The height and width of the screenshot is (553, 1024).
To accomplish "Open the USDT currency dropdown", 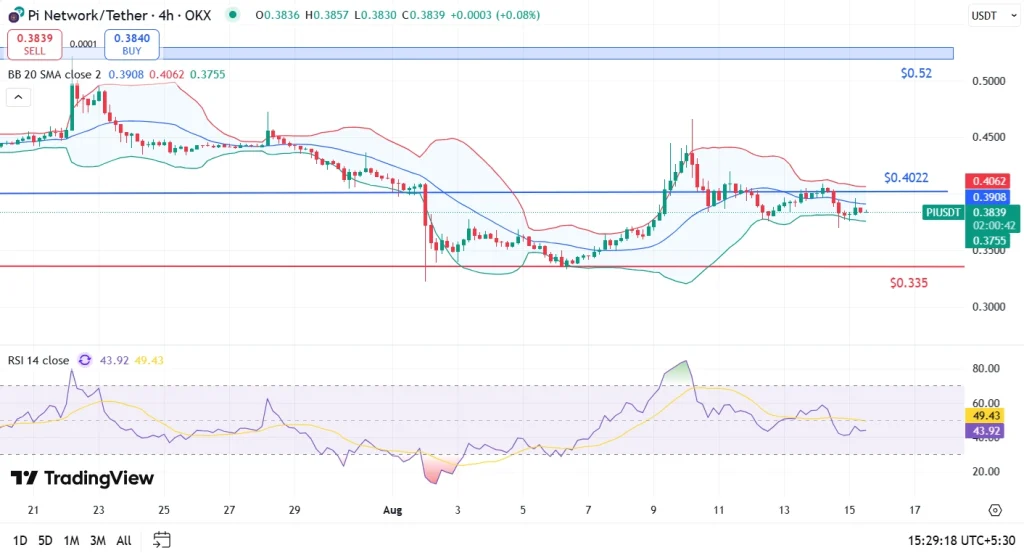I will [x=993, y=15].
